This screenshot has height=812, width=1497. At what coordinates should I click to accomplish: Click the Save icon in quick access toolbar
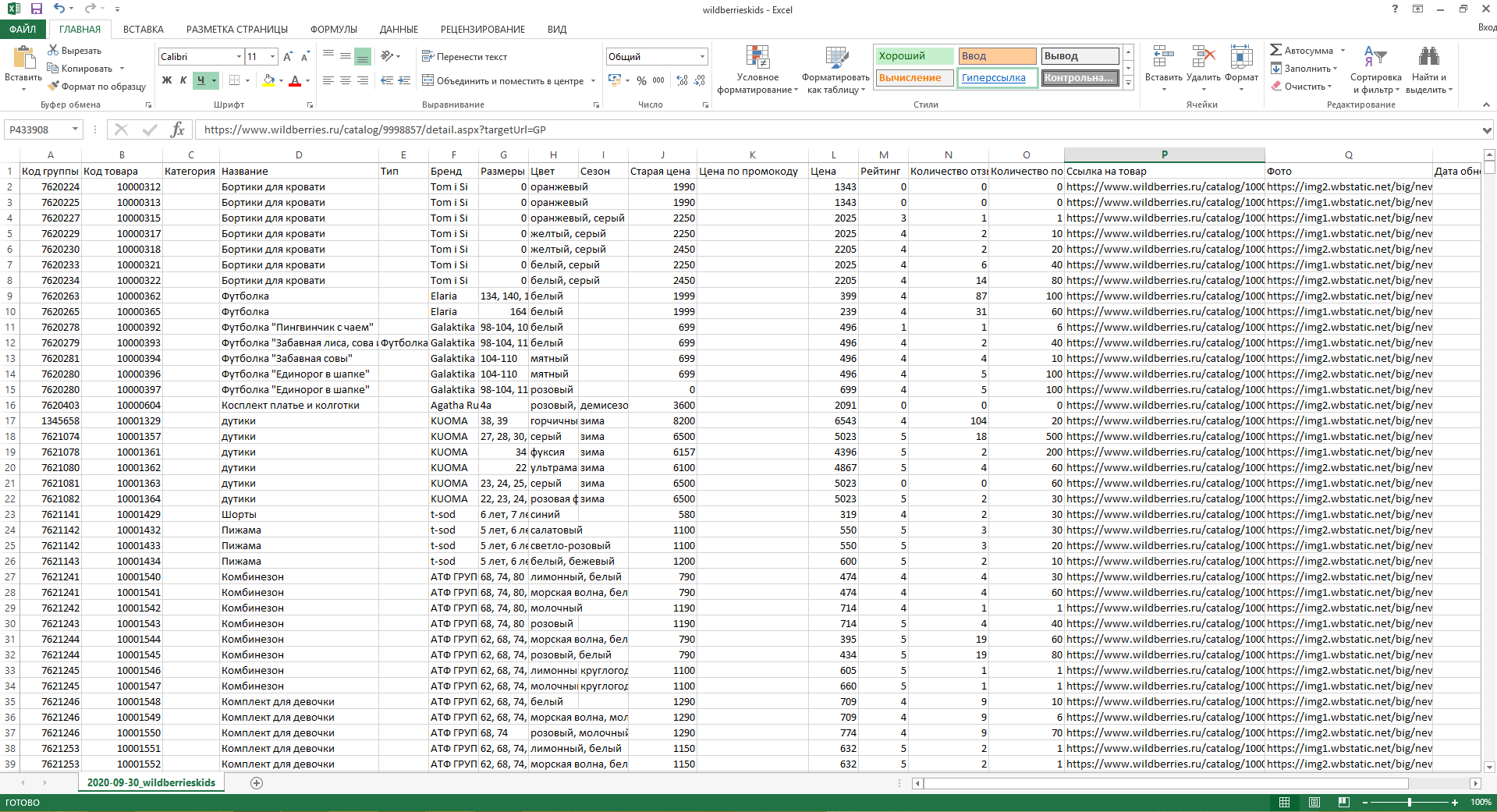tap(37, 9)
